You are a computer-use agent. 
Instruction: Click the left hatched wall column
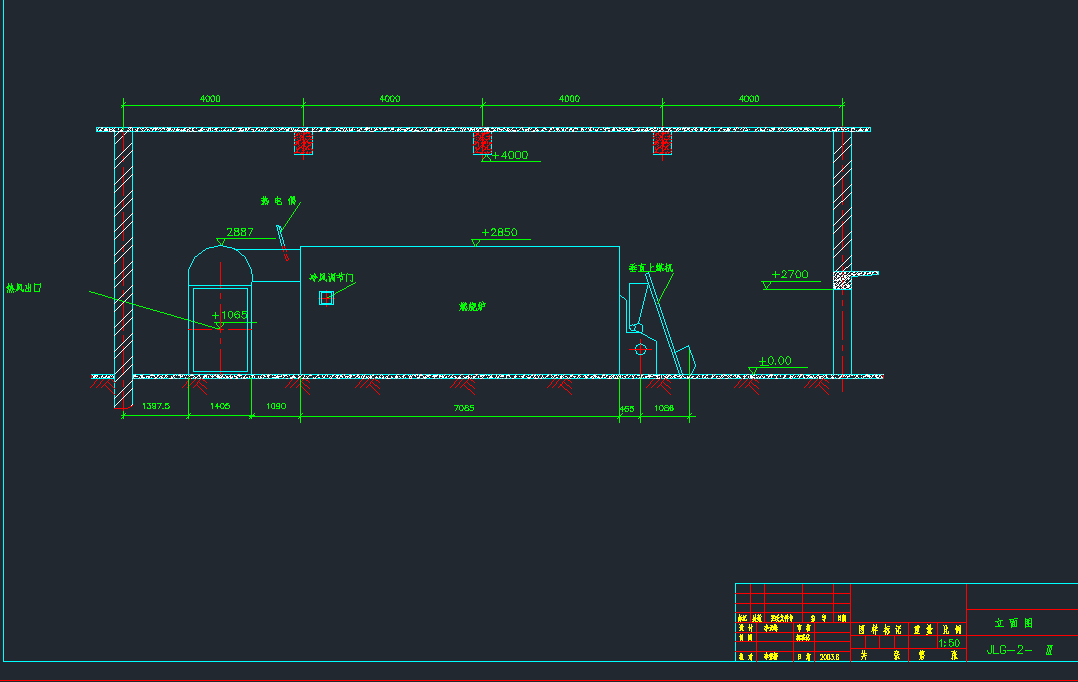click(123, 270)
